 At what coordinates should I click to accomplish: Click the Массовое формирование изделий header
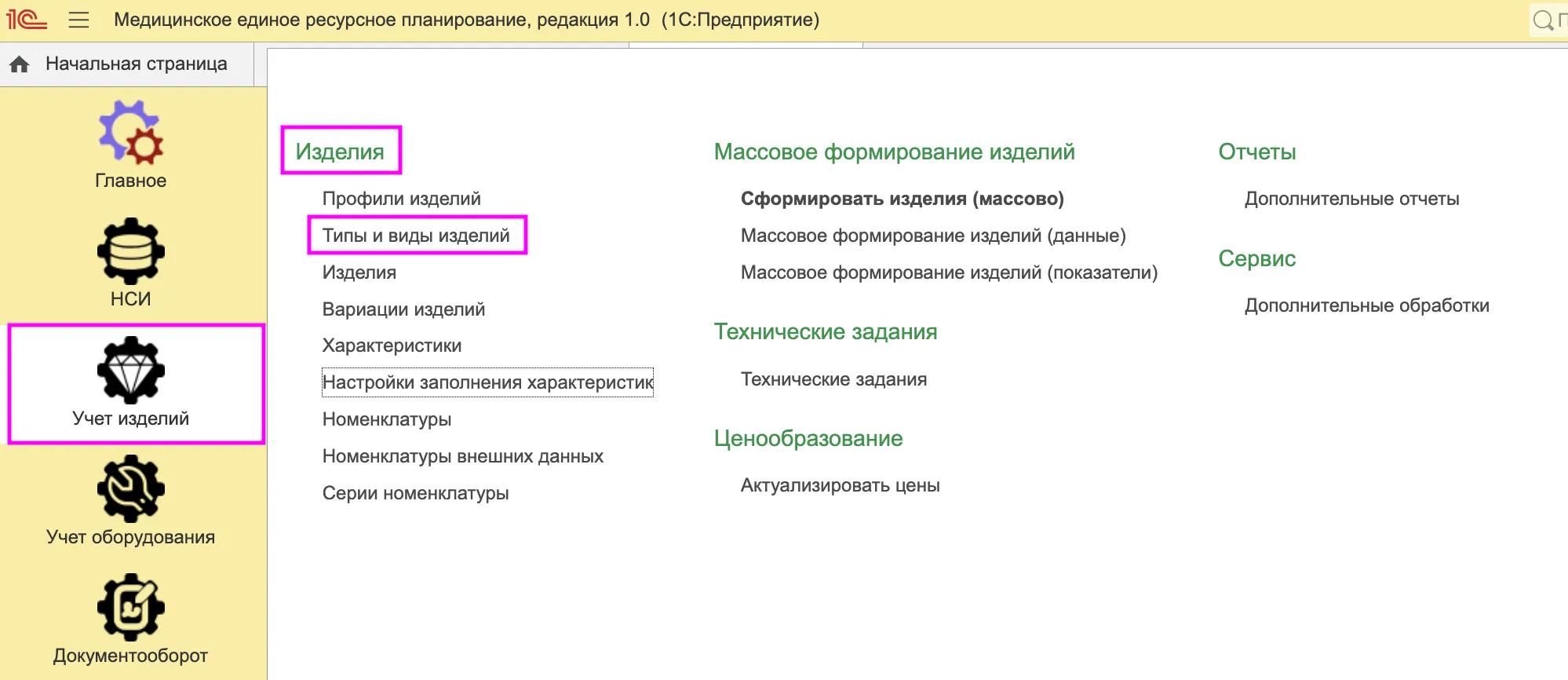(894, 152)
